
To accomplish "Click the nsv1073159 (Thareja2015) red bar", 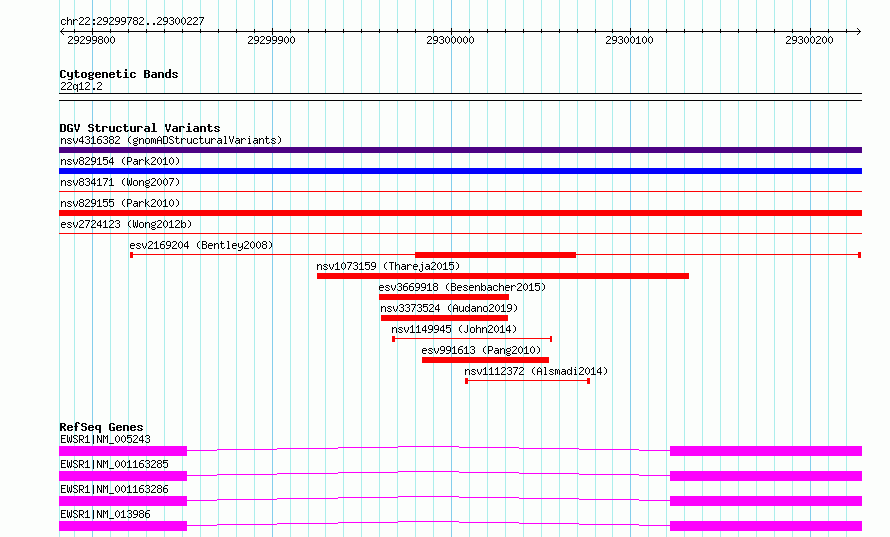I will pos(503,276).
